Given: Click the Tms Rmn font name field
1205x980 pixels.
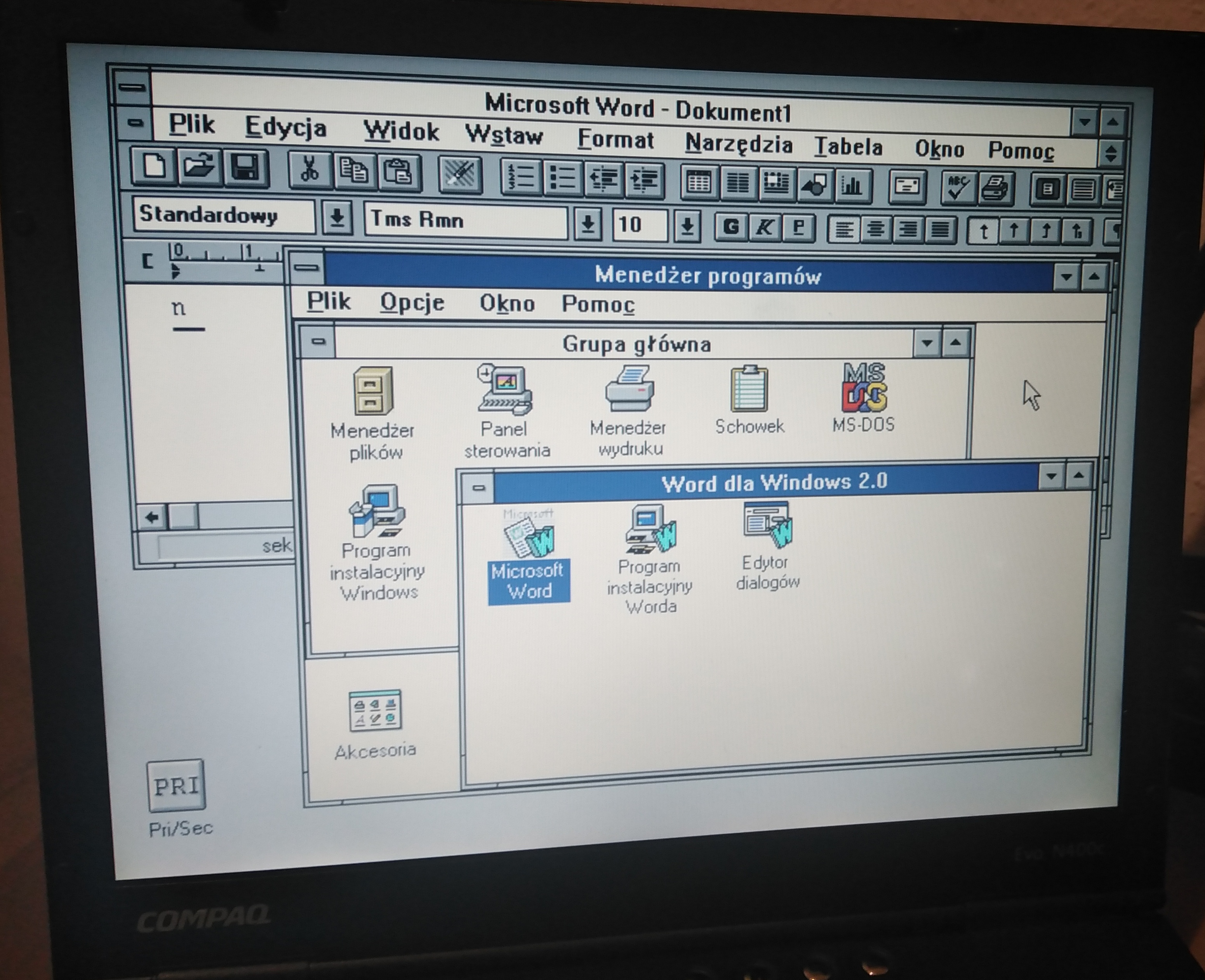Looking at the screenshot, I should coord(466,220).
